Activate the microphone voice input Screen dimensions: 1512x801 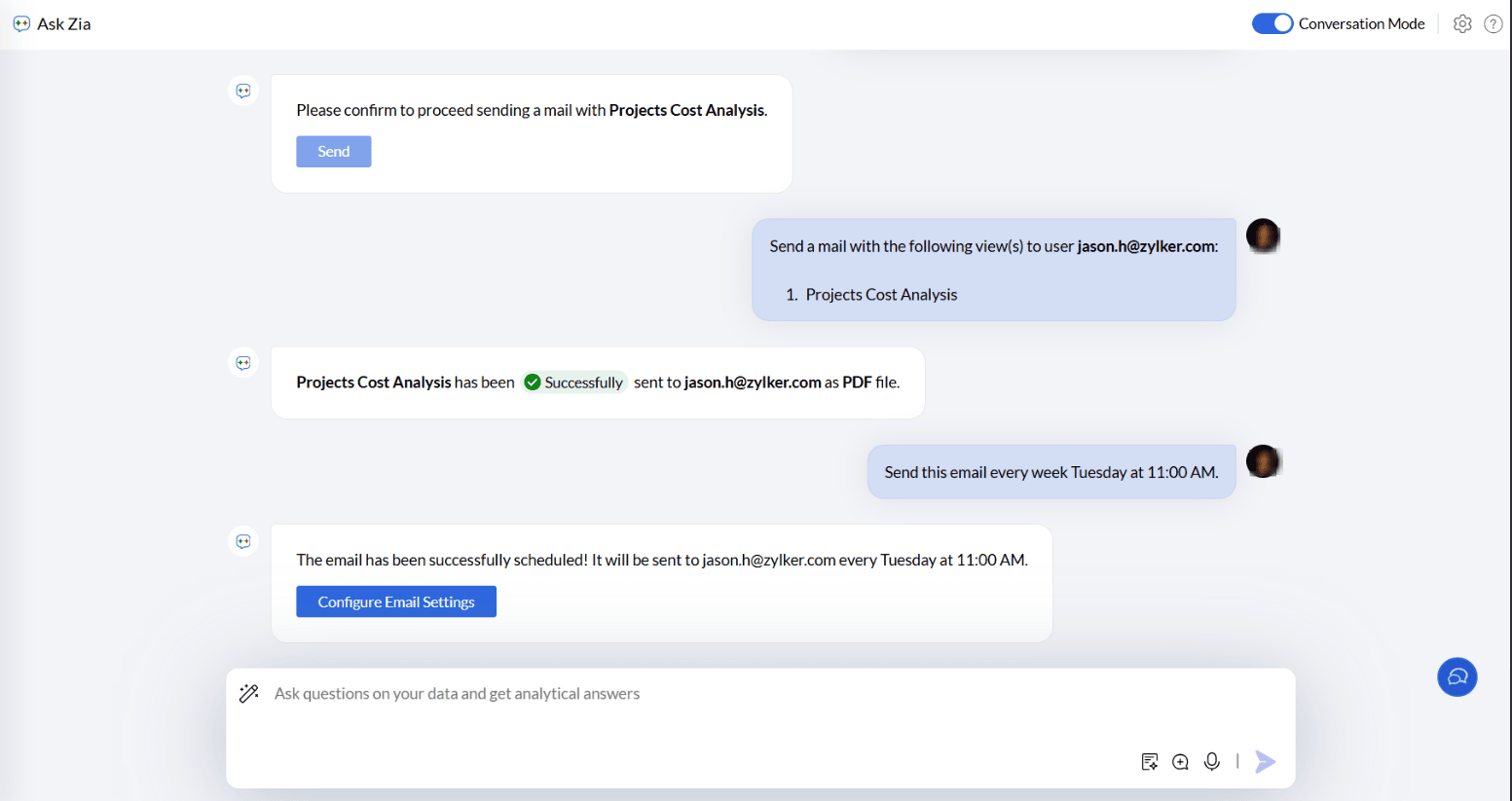click(1212, 761)
